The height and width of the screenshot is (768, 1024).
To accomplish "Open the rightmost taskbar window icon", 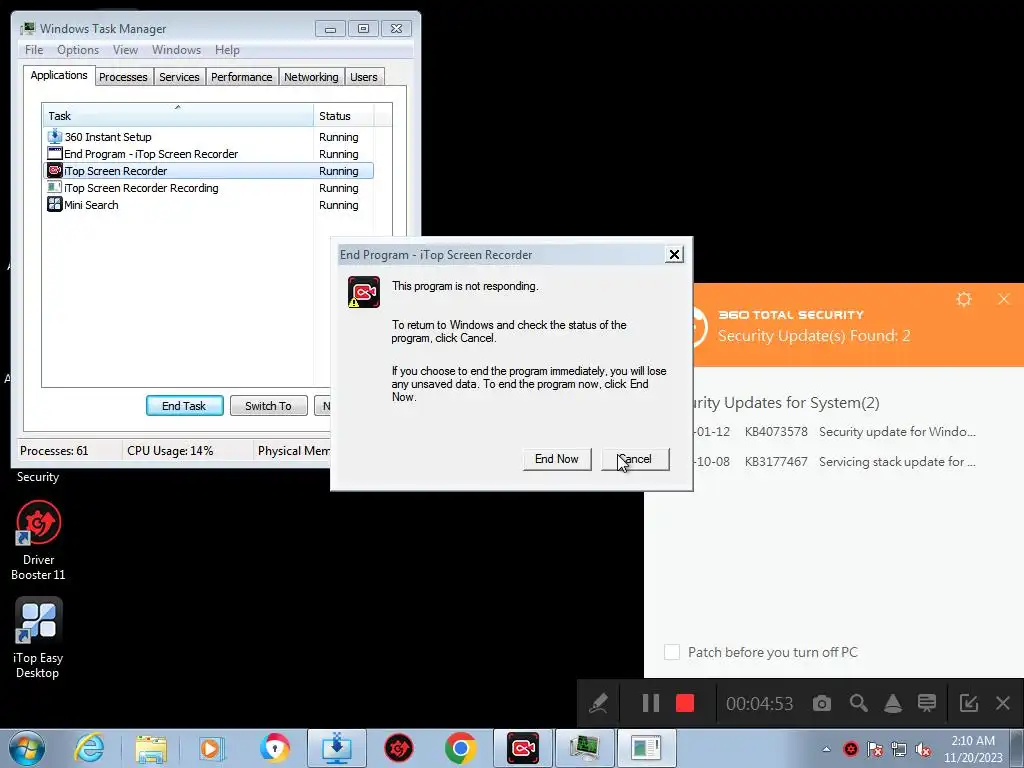I will [x=647, y=748].
